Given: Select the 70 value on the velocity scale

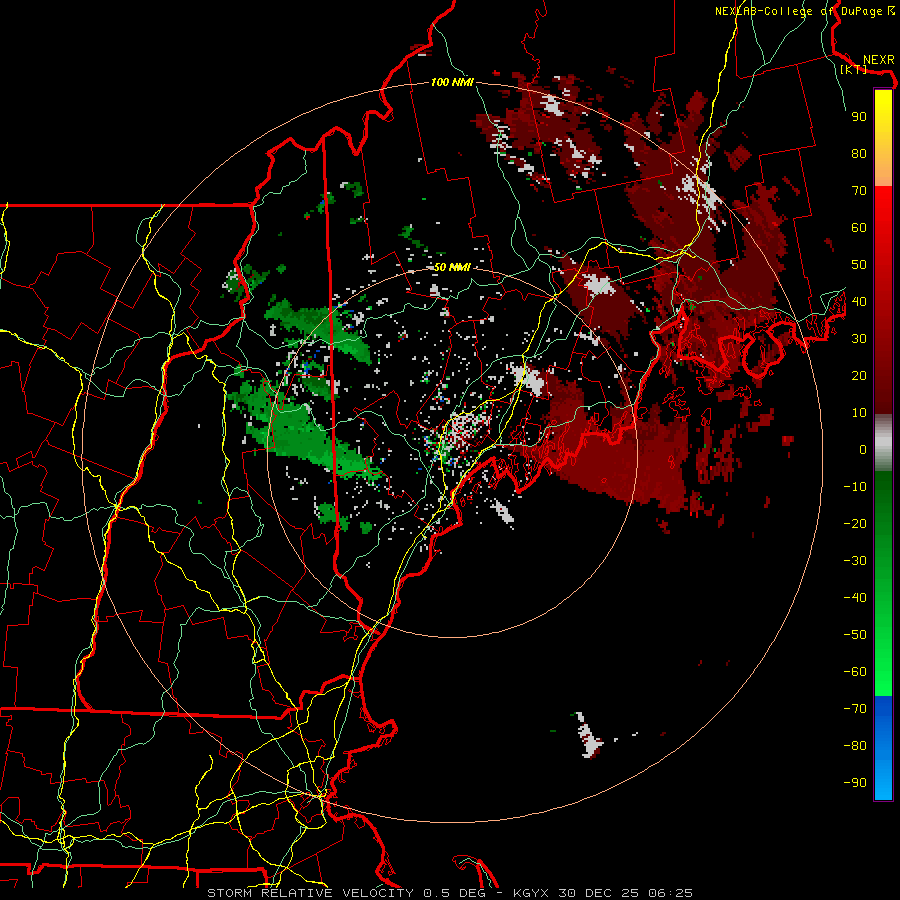Looking at the screenshot, I should tap(859, 191).
